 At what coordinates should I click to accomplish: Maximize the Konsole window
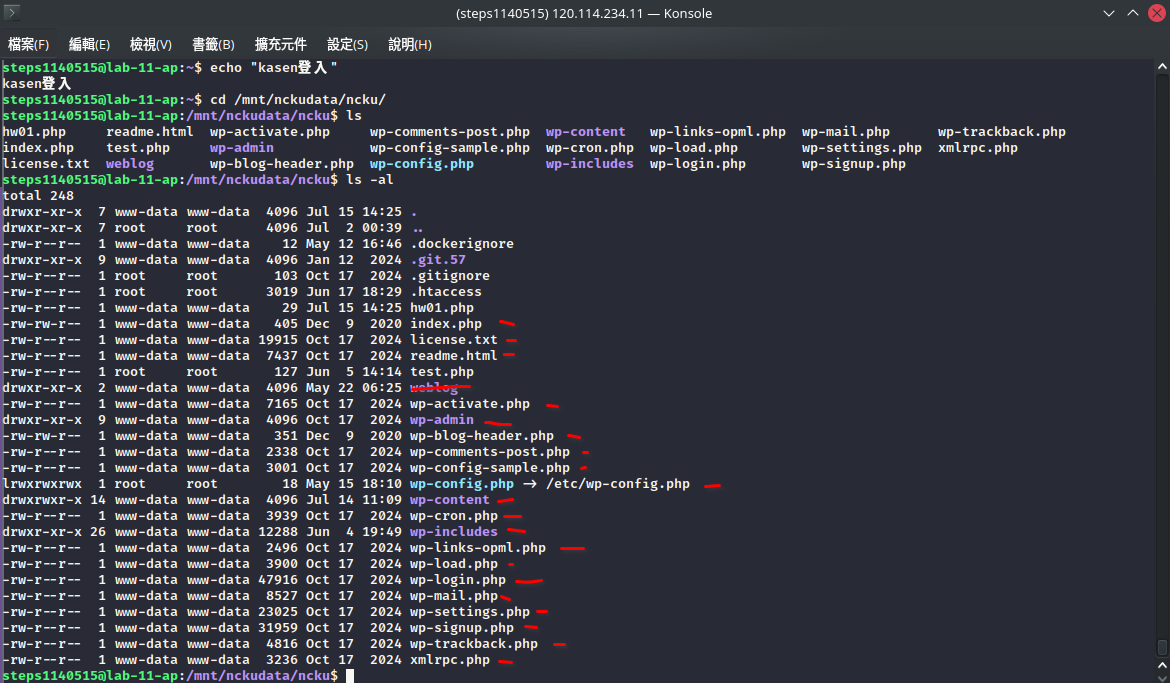pyautogui.click(x=1132, y=14)
